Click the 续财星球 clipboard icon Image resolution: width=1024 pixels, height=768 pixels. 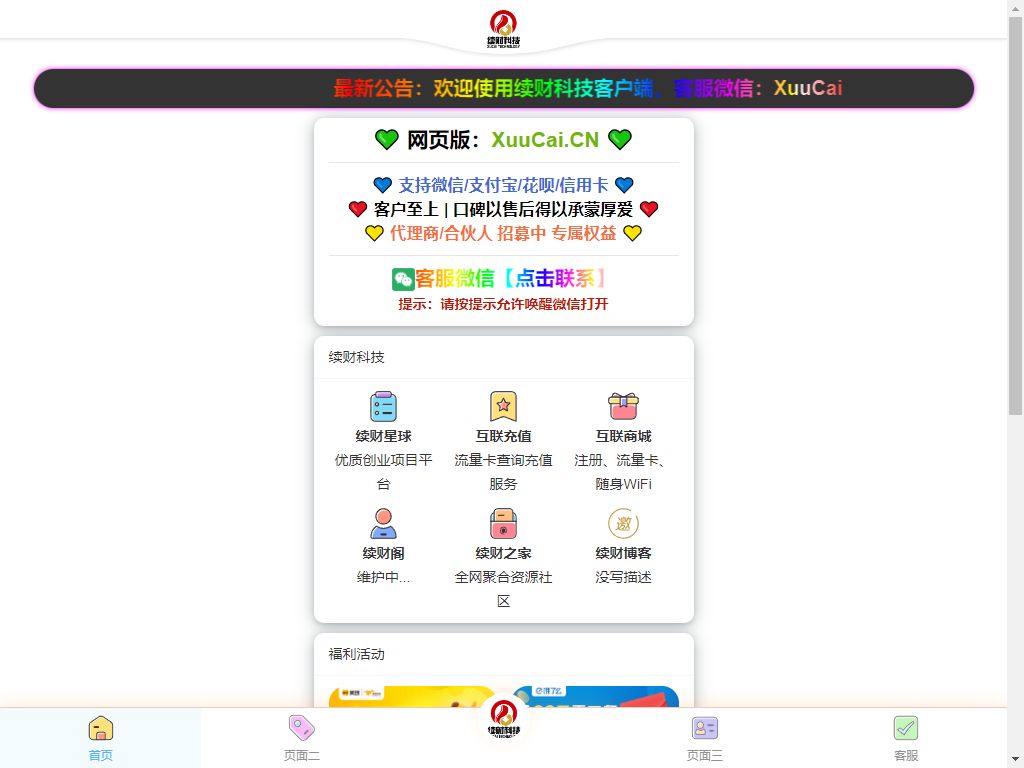[383, 406]
